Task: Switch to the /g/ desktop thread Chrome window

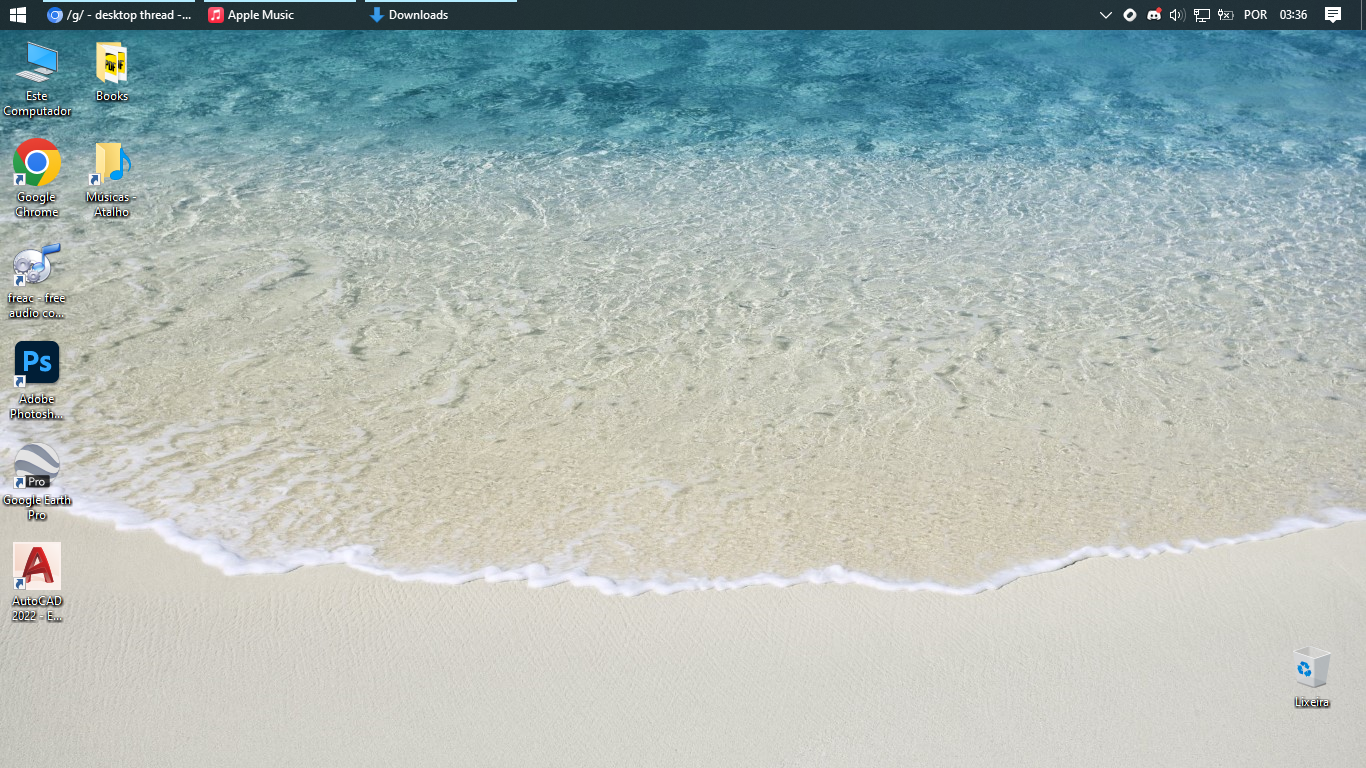Action: pyautogui.click(x=119, y=15)
